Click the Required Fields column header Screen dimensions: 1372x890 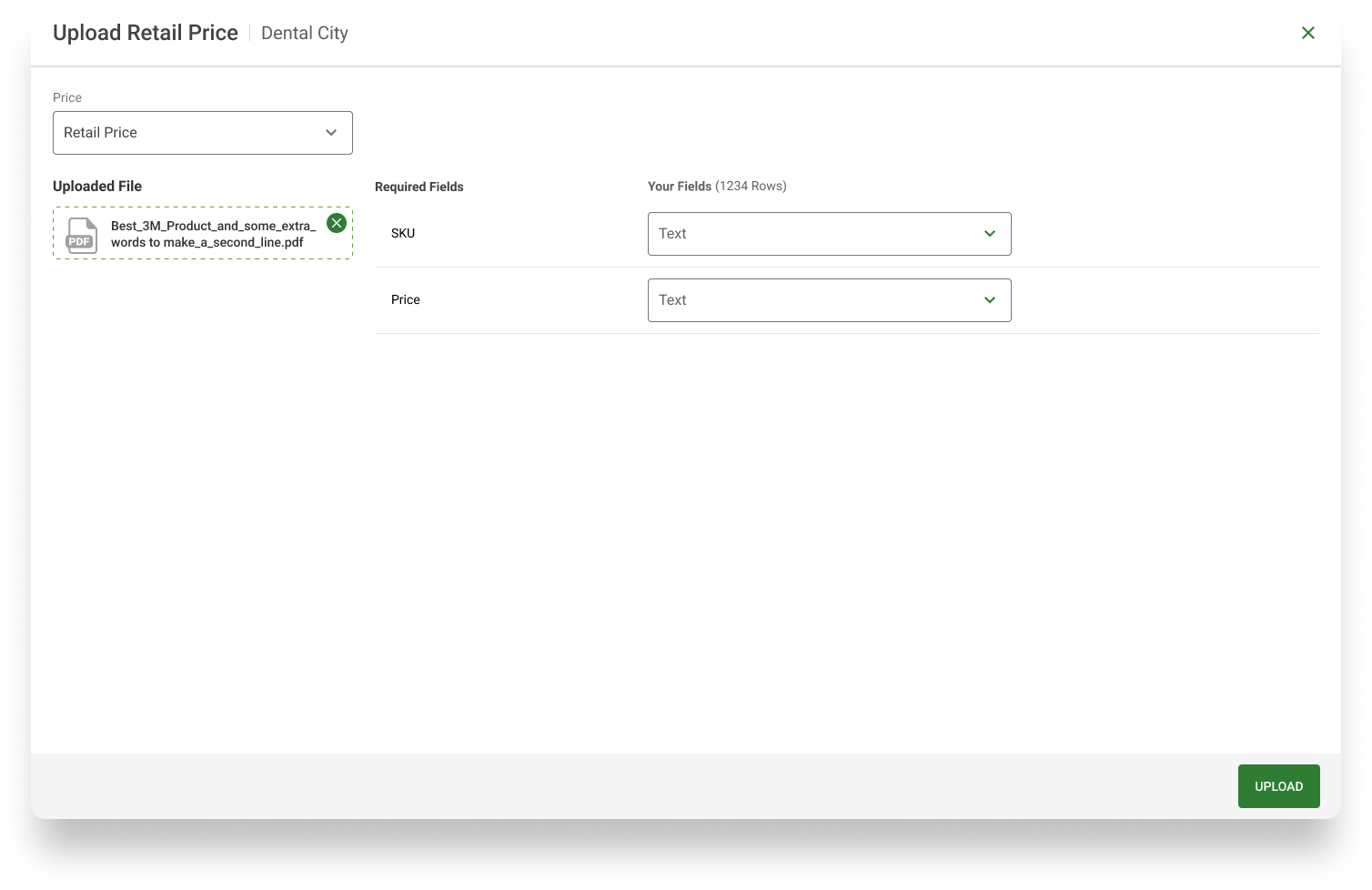coord(419,187)
